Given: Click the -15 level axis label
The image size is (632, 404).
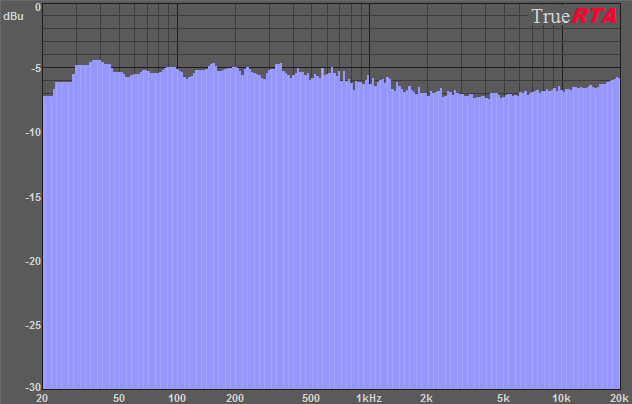Looking at the screenshot, I should coord(33,197).
